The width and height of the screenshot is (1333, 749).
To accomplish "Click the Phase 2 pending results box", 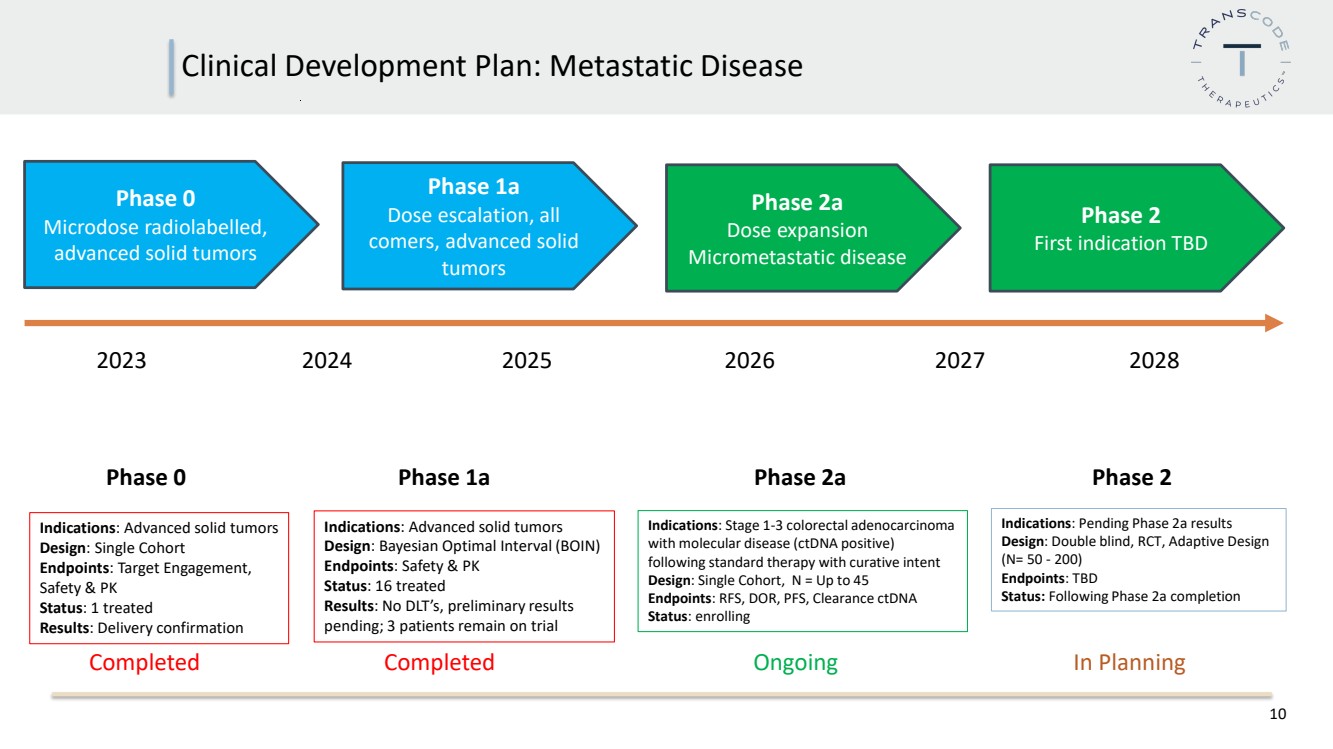I will tap(1139, 560).
